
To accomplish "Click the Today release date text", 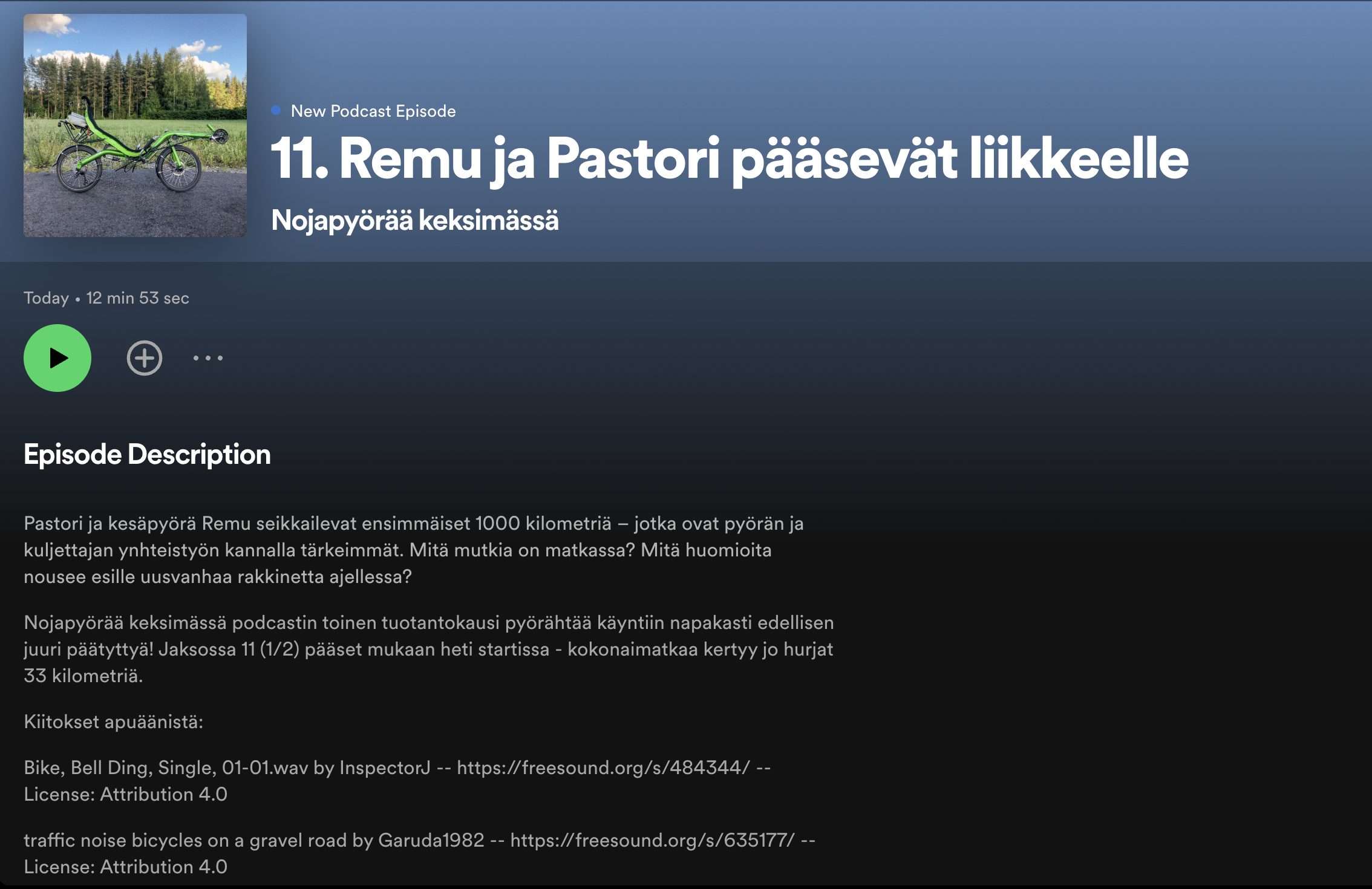I will [x=46, y=298].
